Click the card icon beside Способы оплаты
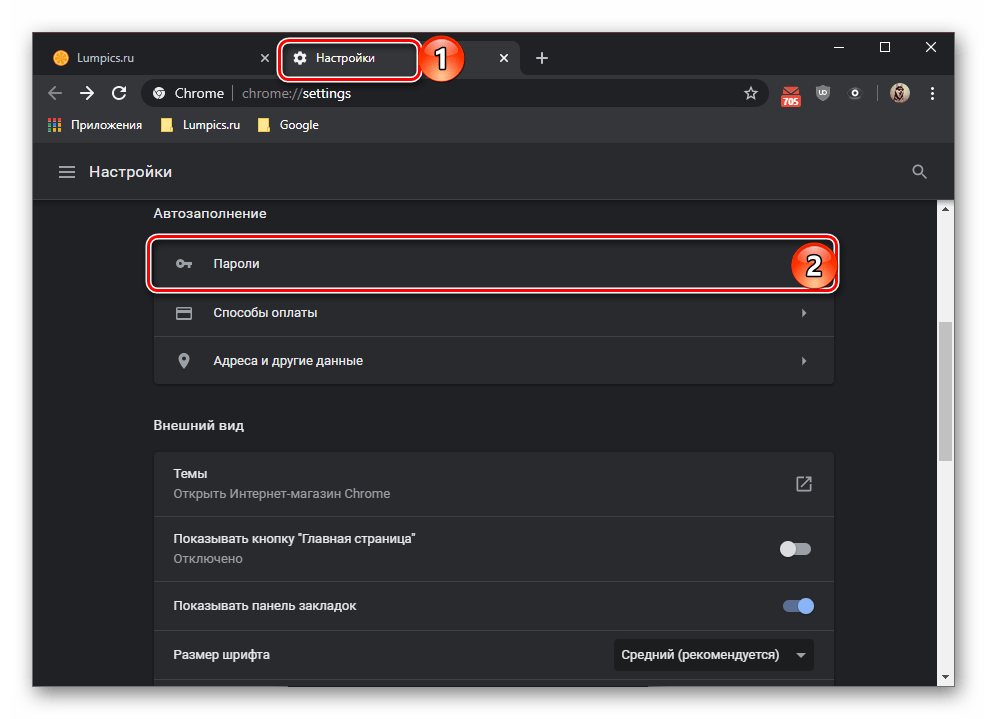The width and height of the screenshot is (987, 719). [184, 313]
